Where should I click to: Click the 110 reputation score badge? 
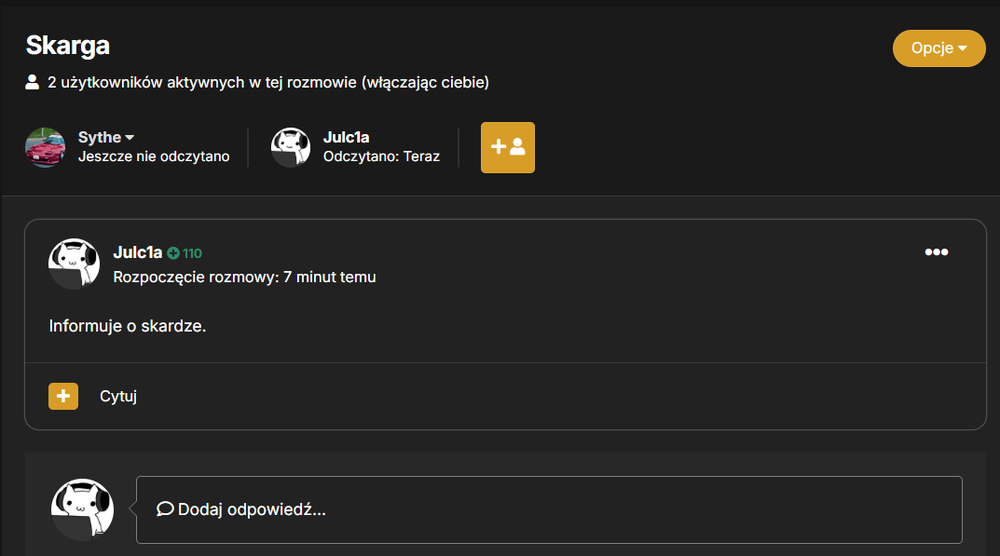tap(192, 253)
